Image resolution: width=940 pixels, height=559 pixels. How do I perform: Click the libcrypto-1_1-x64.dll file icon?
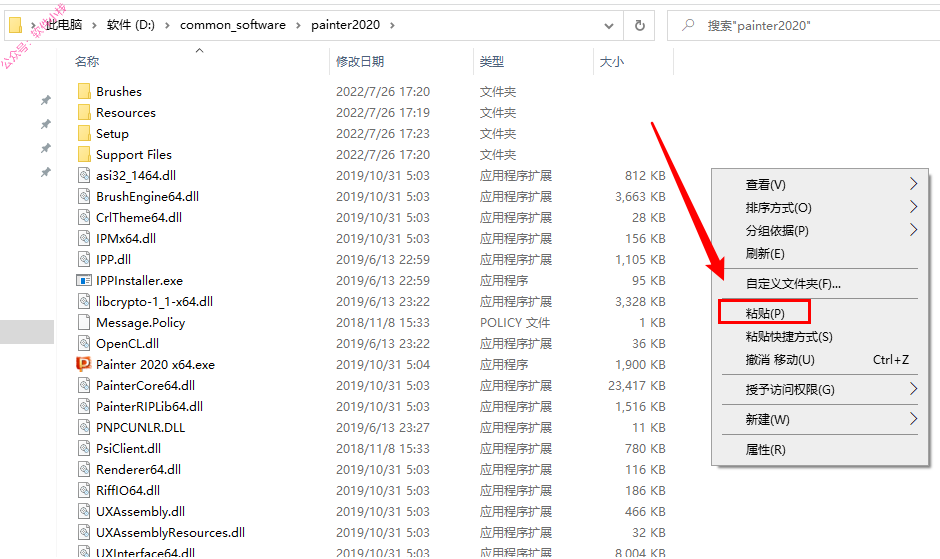point(84,301)
